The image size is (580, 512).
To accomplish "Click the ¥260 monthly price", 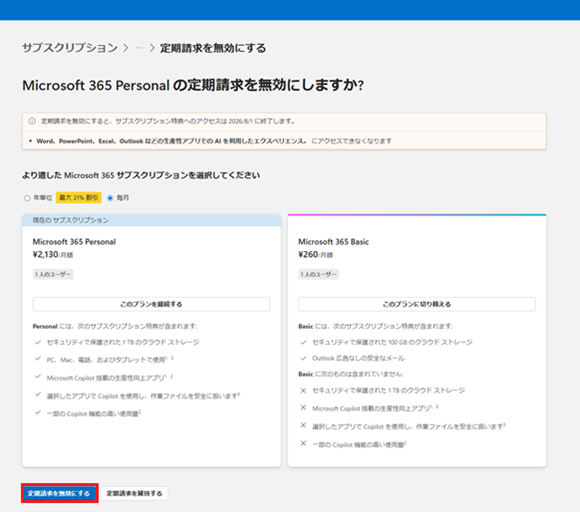I will [x=316, y=255].
